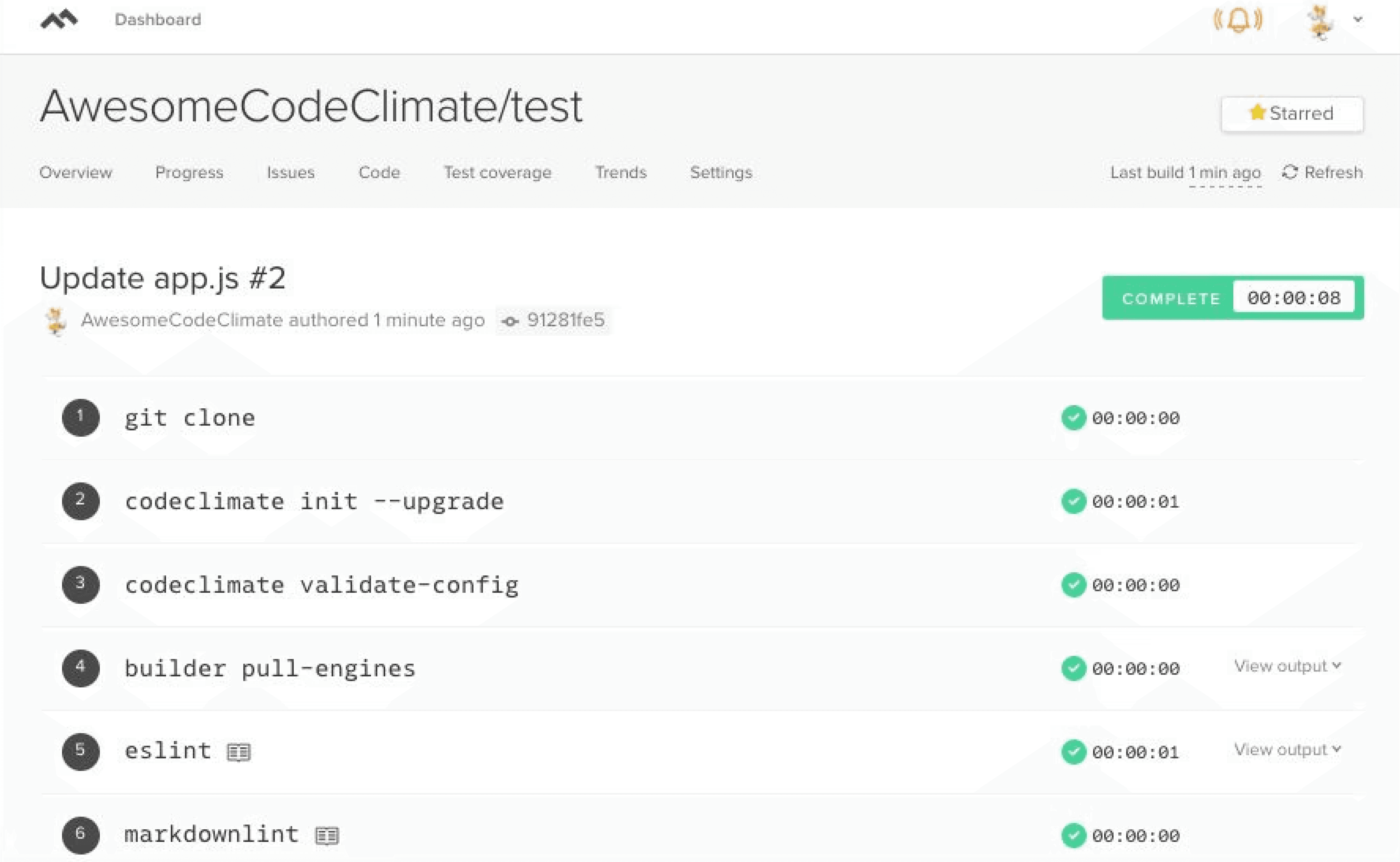Screen dimensions: 1400x862
Task: Expand View output for eslint step
Action: click(1287, 750)
